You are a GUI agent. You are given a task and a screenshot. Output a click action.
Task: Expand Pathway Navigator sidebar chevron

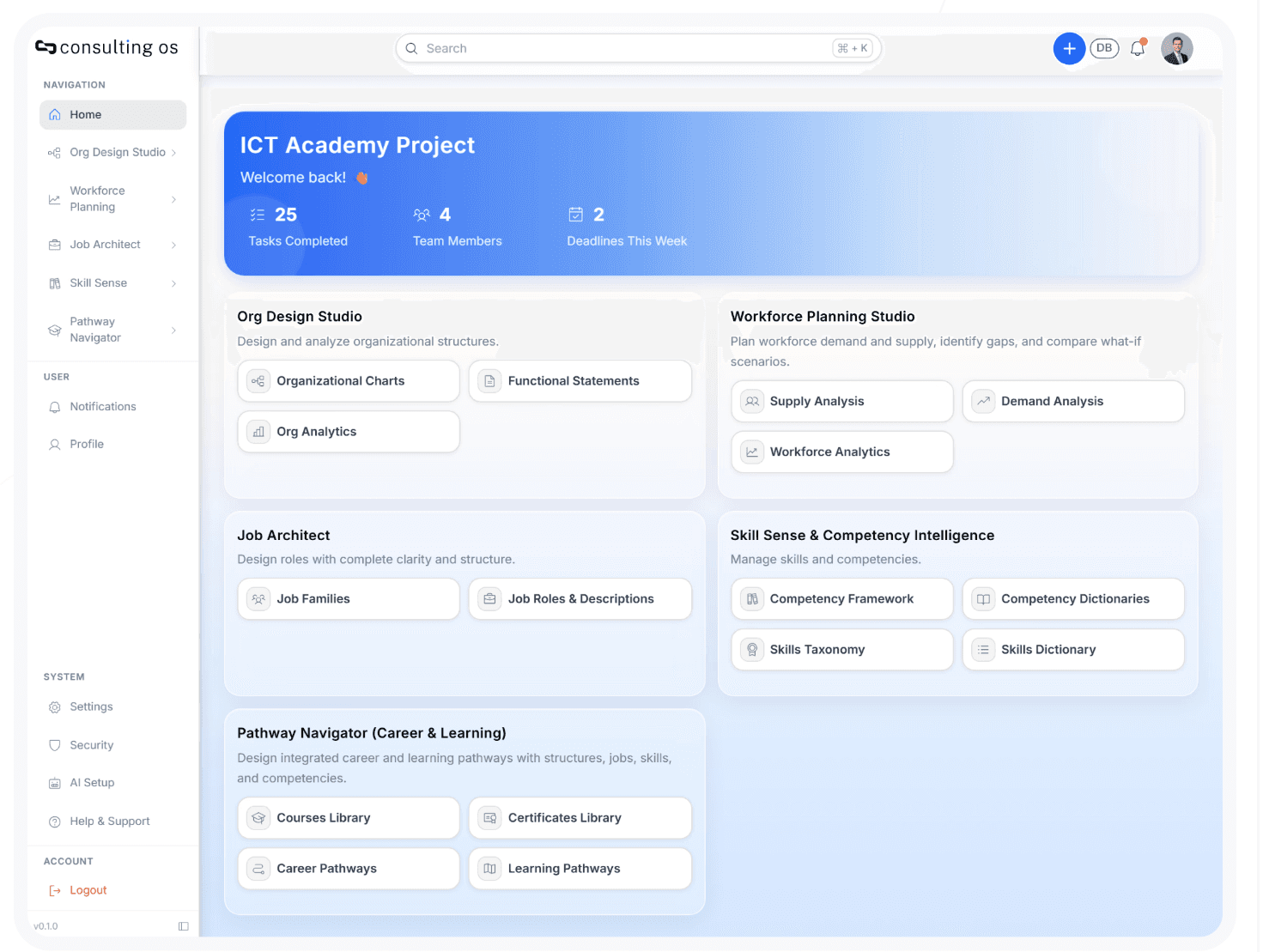pyautogui.click(x=174, y=330)
